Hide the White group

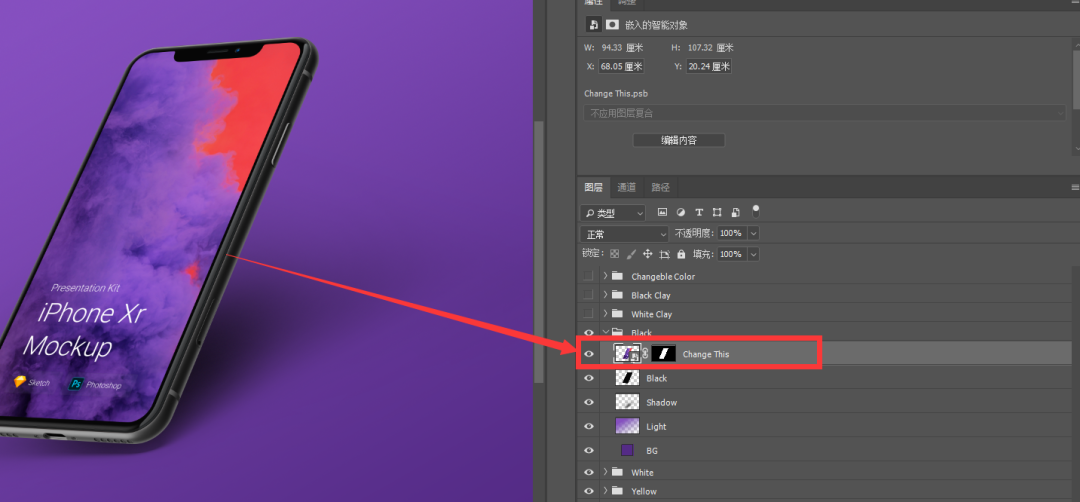coord(588,472)
